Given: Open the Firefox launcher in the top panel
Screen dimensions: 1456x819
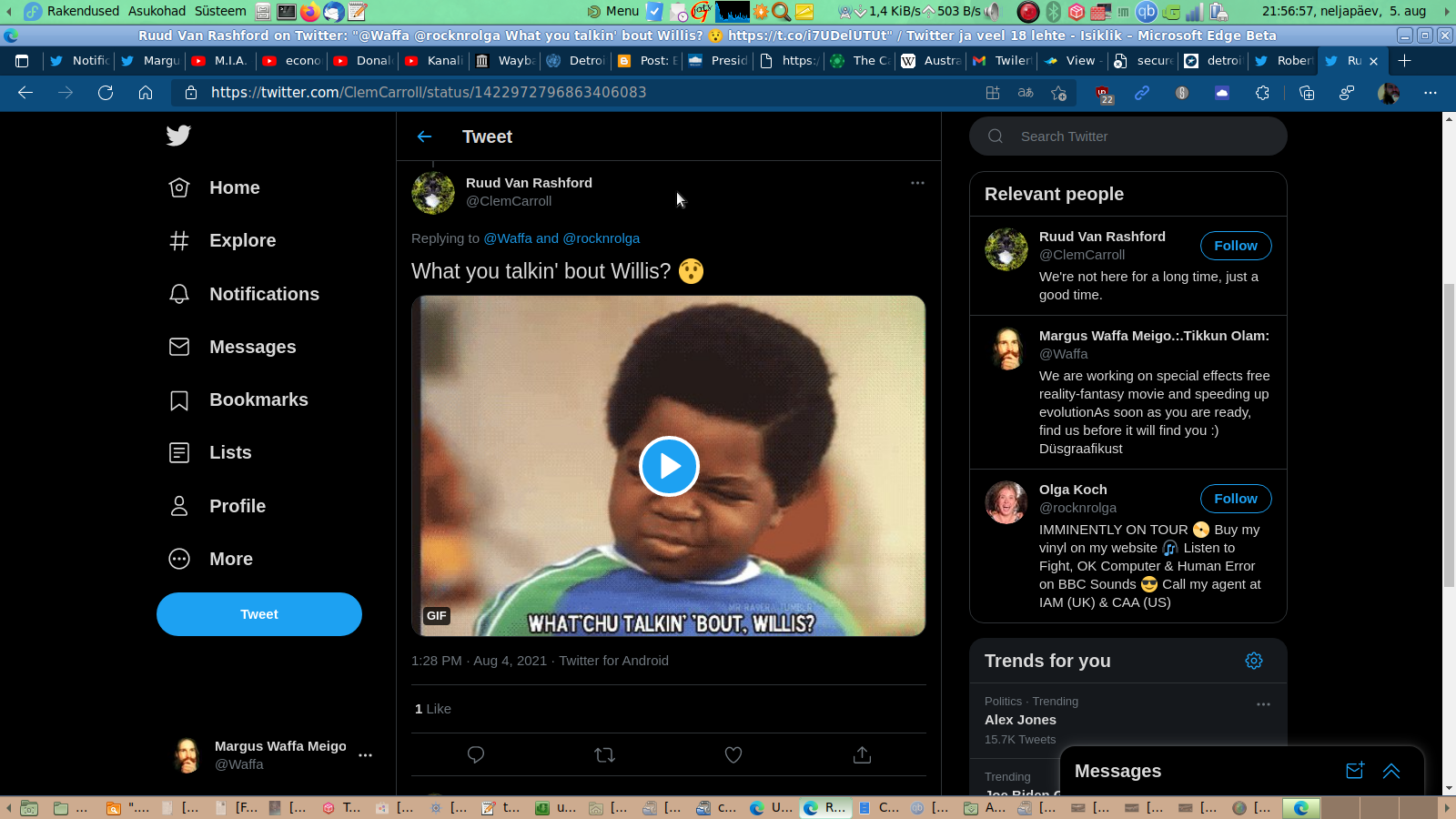Looking at the screenshot, I should 310,12.
